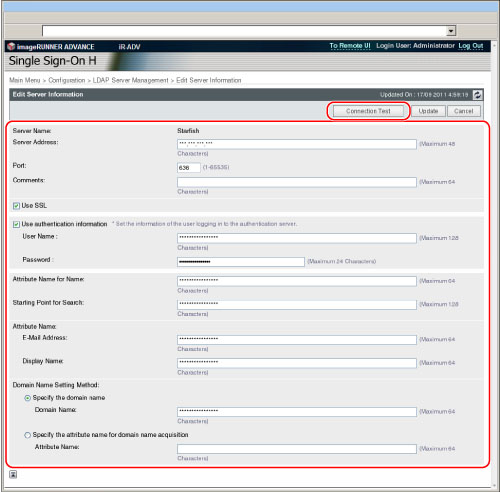Image resolution: width=500 pixels, height=492 pixels.
Task: Uncheck the Use SSL checkbox
Action: click(x=16, y=206)
